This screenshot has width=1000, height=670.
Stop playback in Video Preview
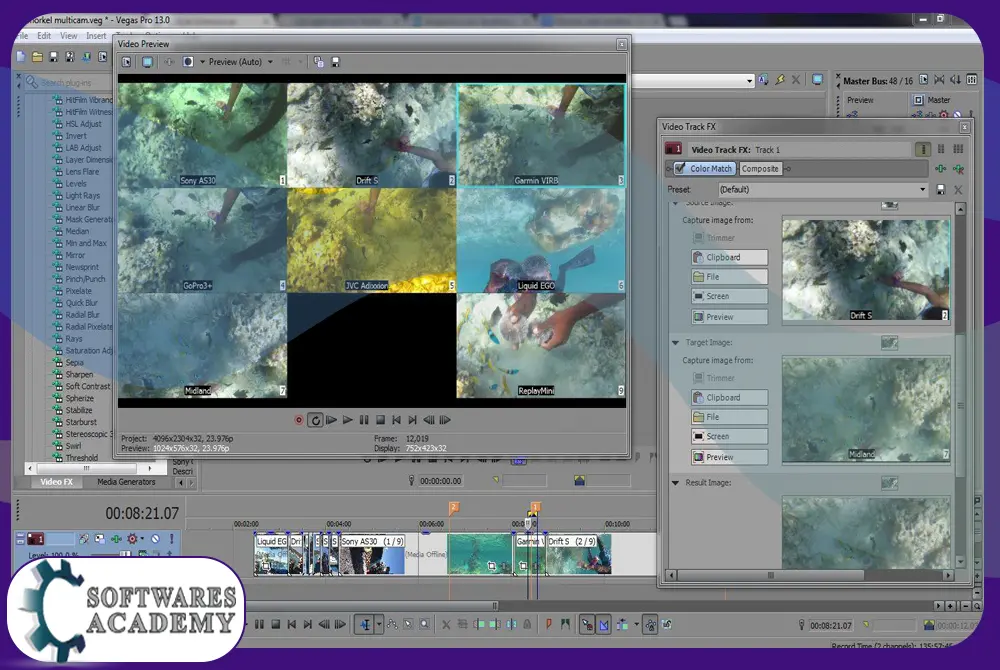pos(381,420)
